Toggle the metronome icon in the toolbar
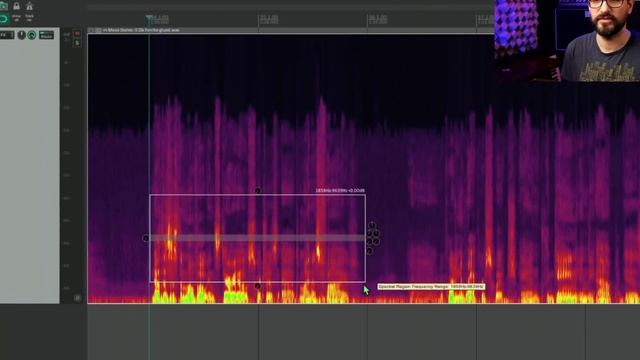640x360 pixels. [x=29, y=6]
